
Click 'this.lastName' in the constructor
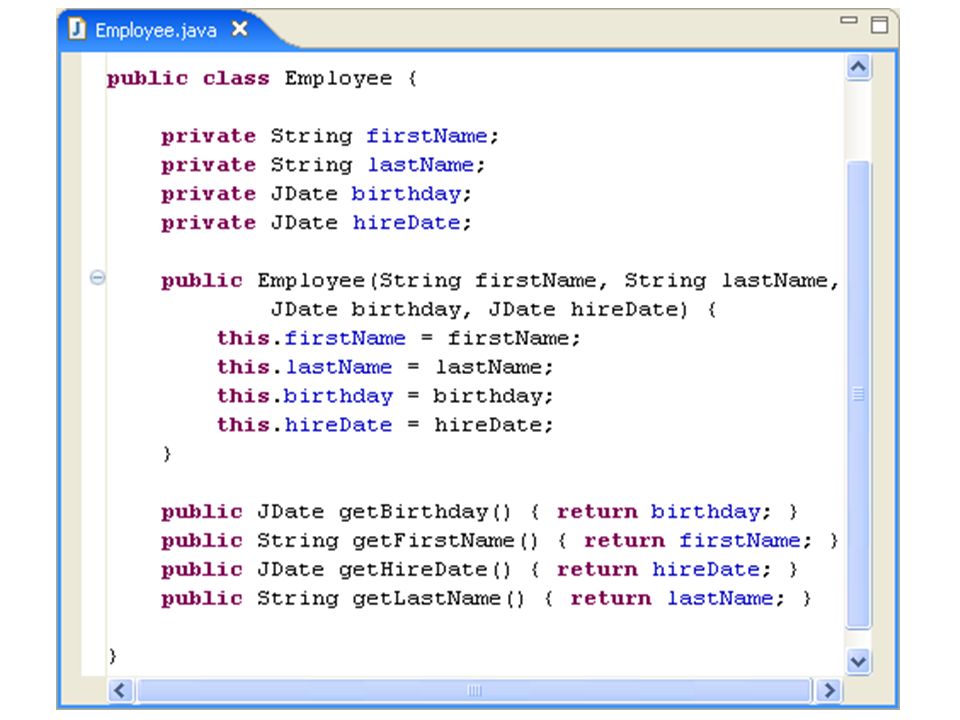click(x=304, y=367)
